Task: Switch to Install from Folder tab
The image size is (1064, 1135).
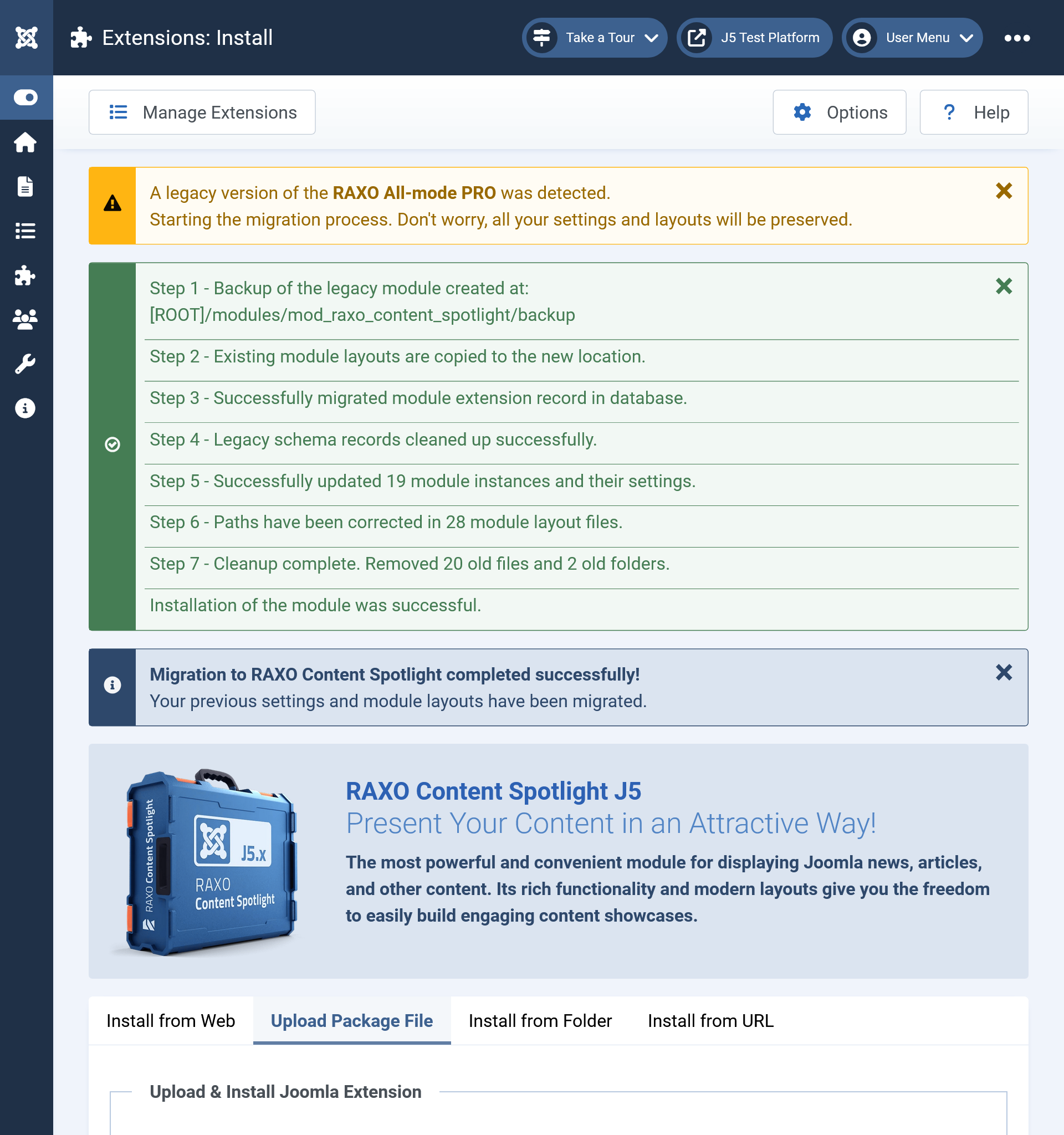Action: click(540, 1021)
